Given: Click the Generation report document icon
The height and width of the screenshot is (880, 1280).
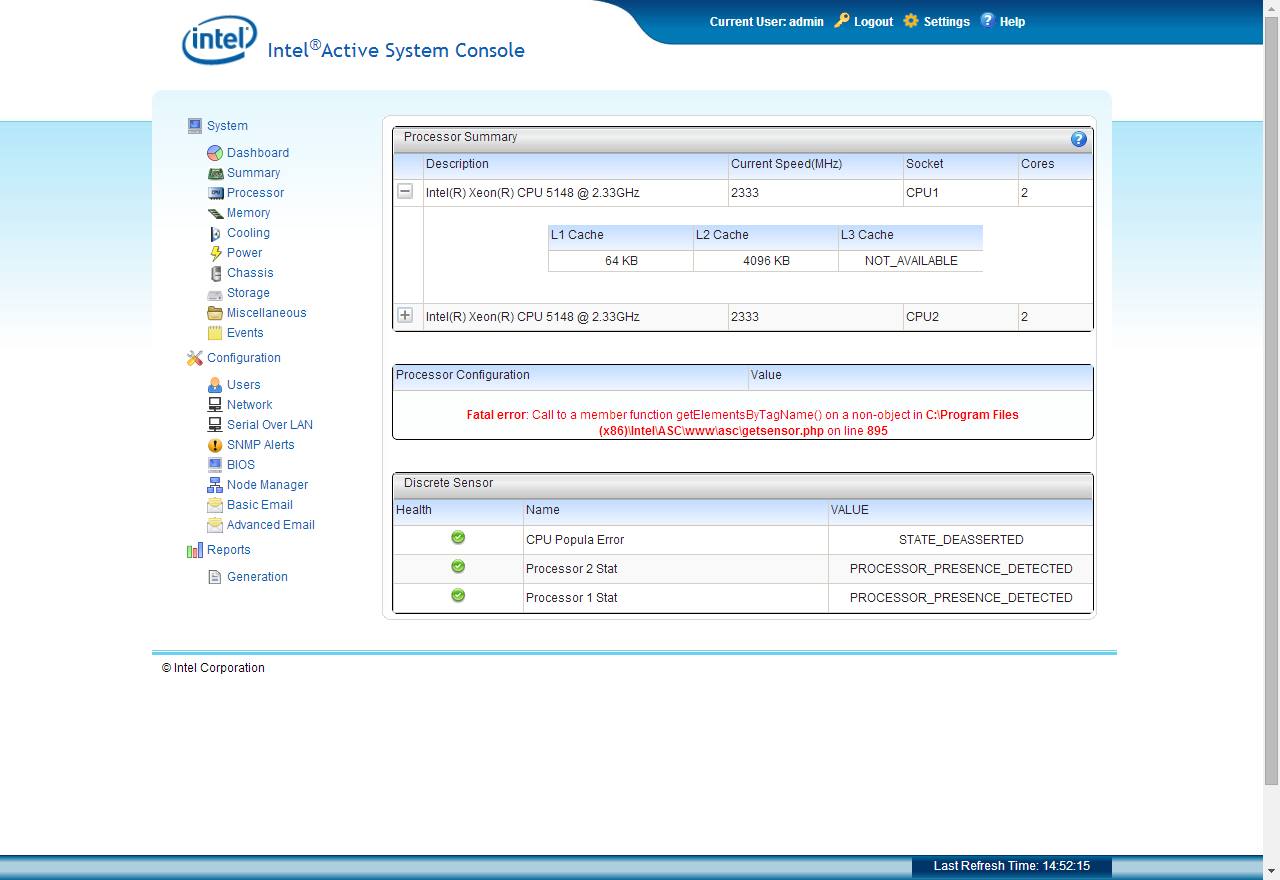Looking at the screenshot, I should coord(215,577).
